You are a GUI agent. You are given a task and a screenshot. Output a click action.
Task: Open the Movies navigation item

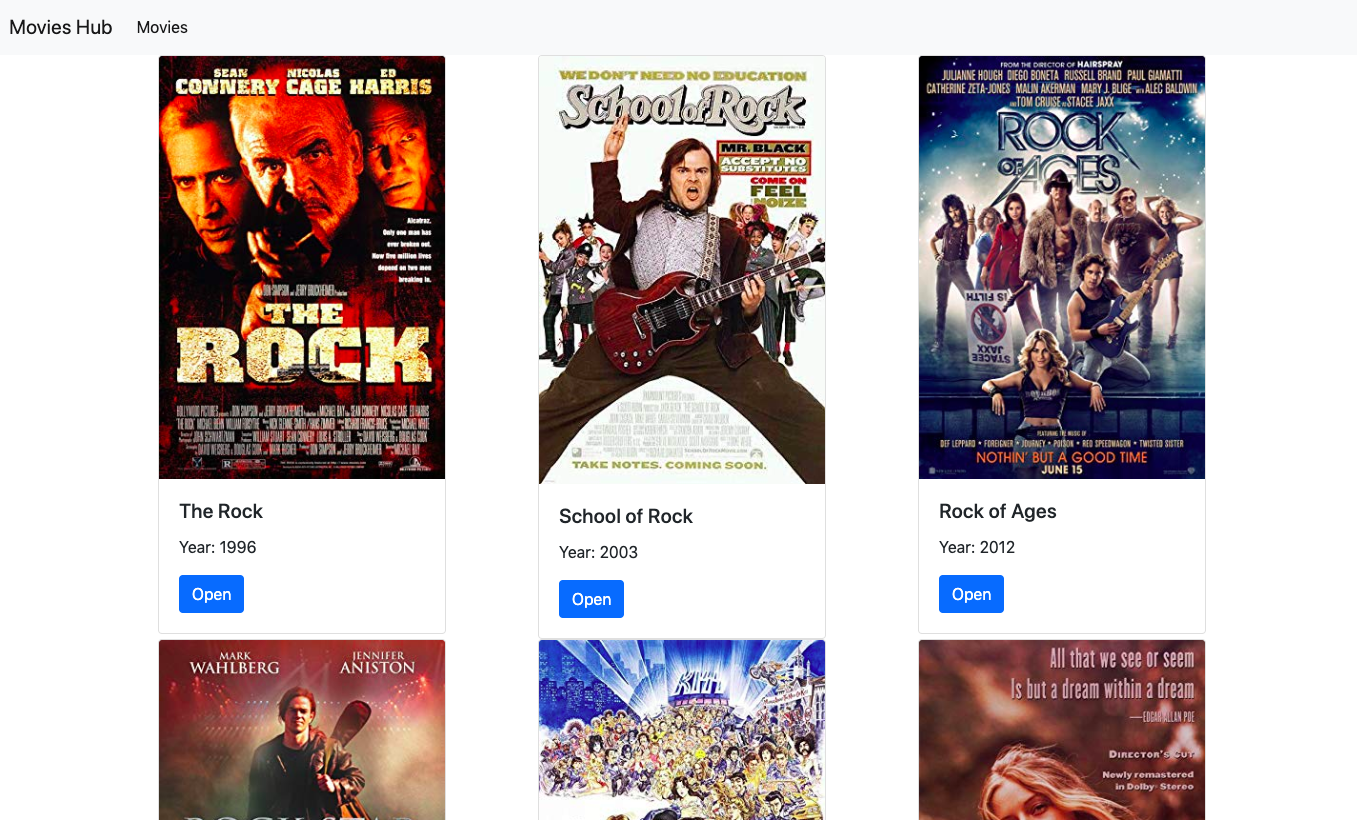162,27
